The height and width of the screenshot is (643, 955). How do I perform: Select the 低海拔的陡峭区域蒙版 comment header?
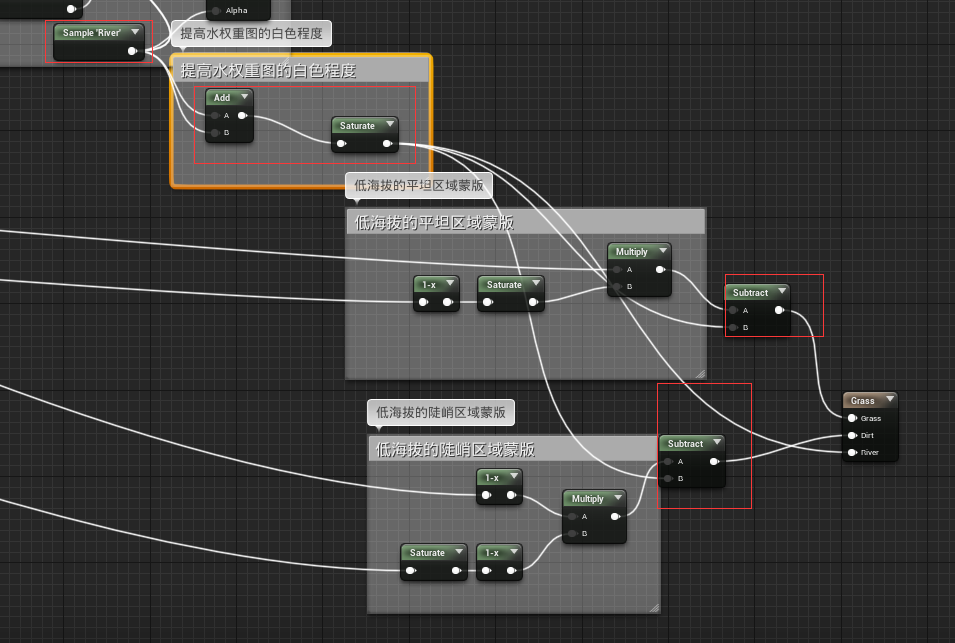tap(513, 449)
